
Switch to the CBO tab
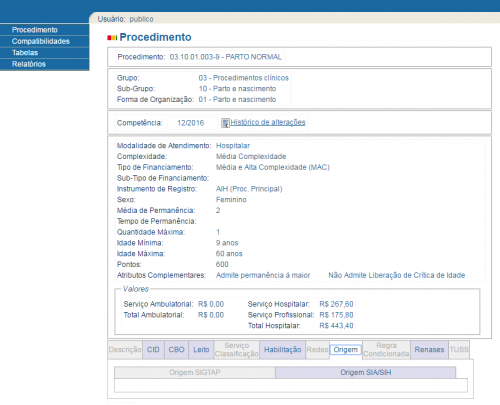(x=176, y=350)
